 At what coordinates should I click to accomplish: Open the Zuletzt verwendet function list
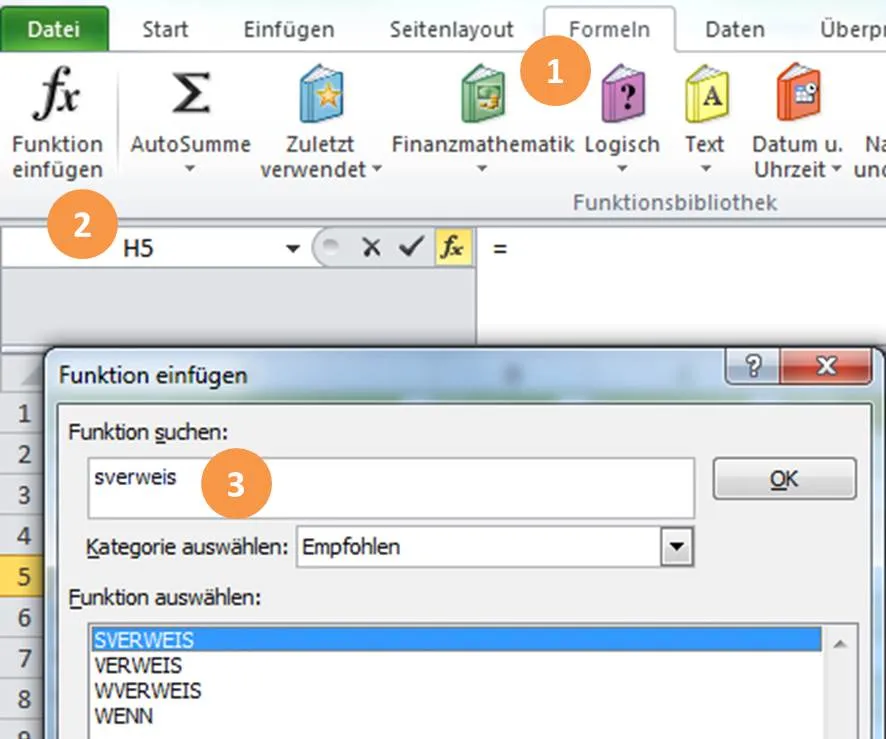(x=319, y=95)
